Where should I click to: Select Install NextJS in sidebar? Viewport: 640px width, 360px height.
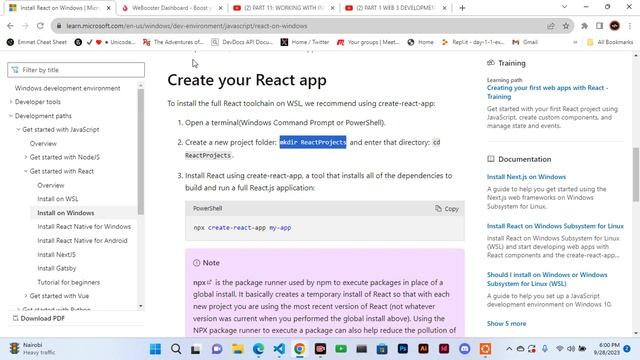[x=56, y=254]
